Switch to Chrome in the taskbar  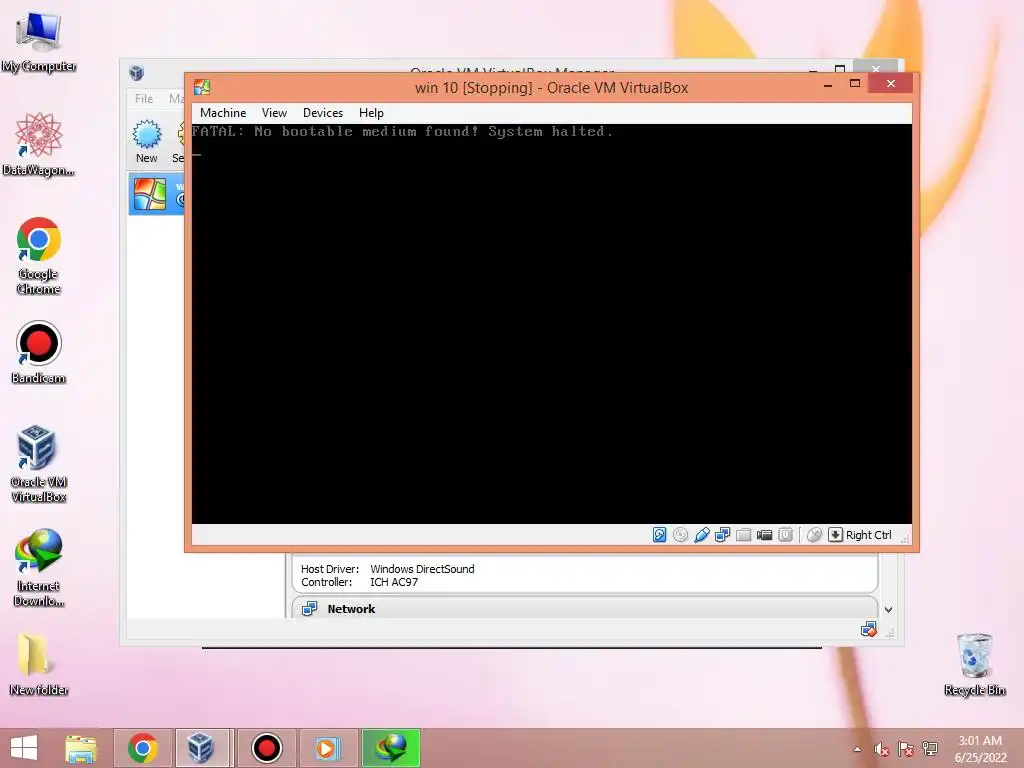coord(143,748)
